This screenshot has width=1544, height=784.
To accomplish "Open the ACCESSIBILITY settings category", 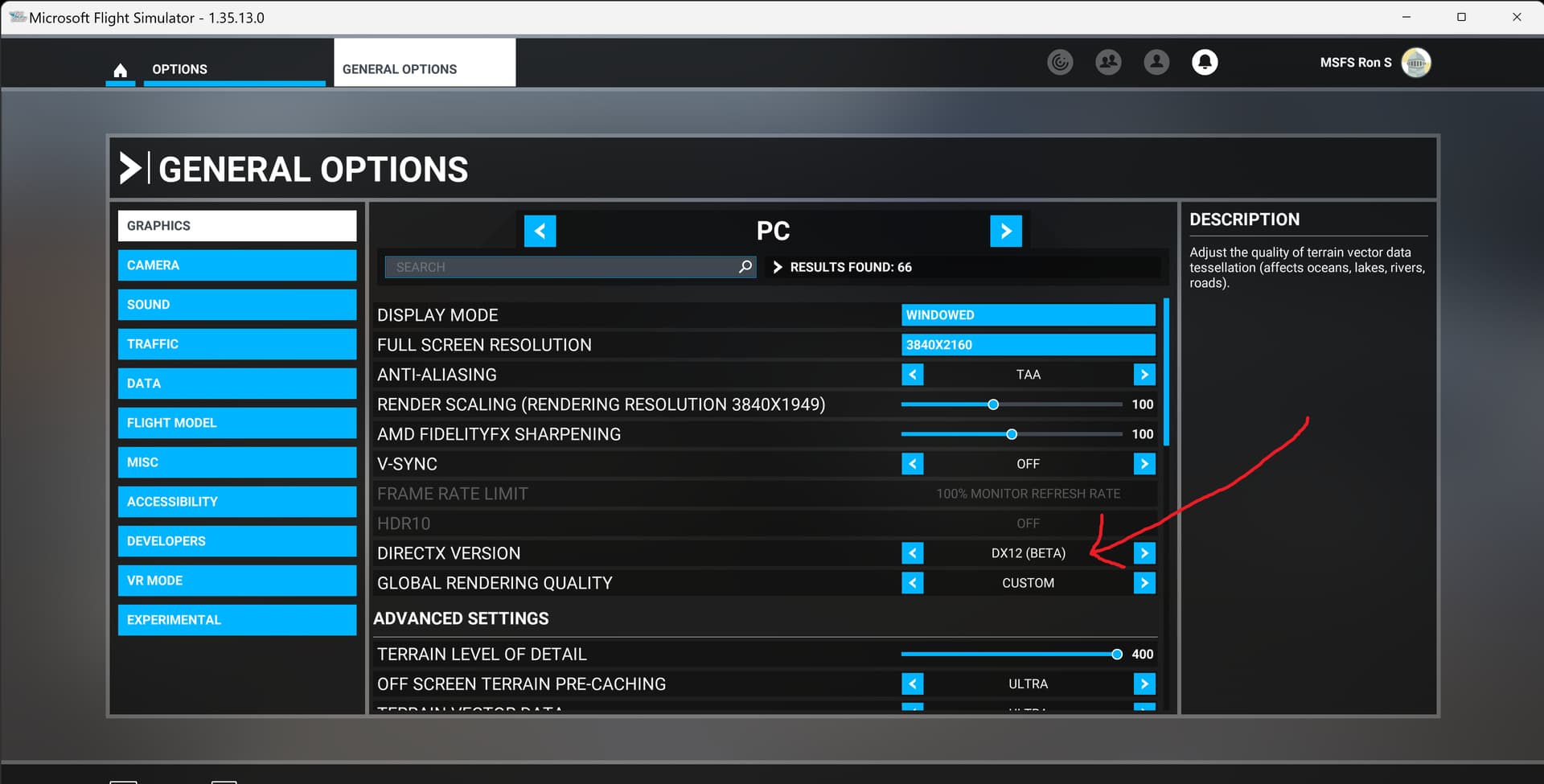I will 237,502.
